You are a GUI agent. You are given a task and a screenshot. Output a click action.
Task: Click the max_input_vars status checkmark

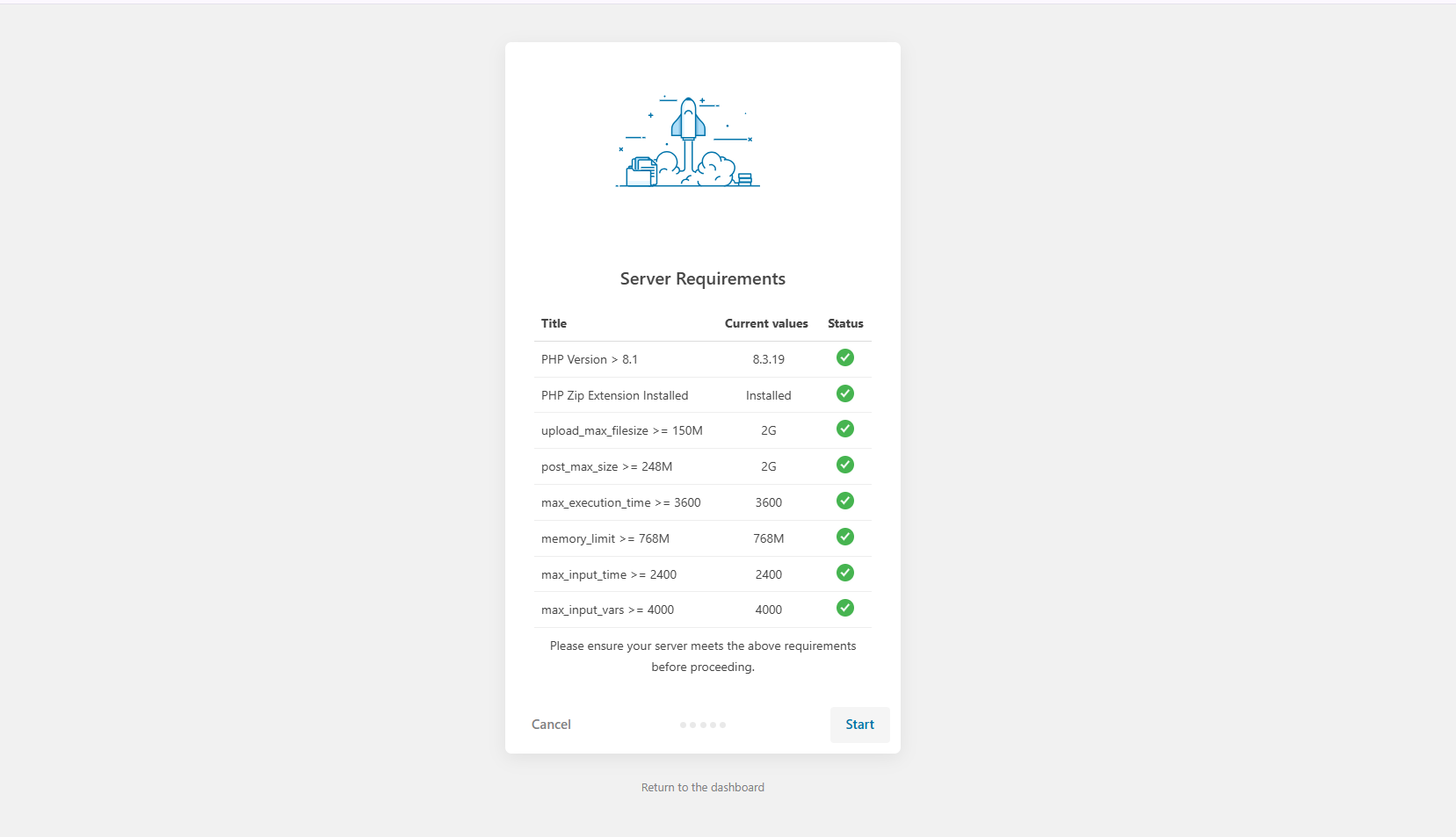(x=844, y=608)
